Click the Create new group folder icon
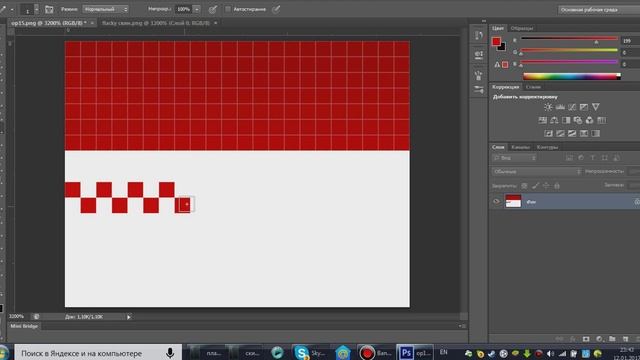The width and height of the screenshot is (640, 360). (612, 339)
